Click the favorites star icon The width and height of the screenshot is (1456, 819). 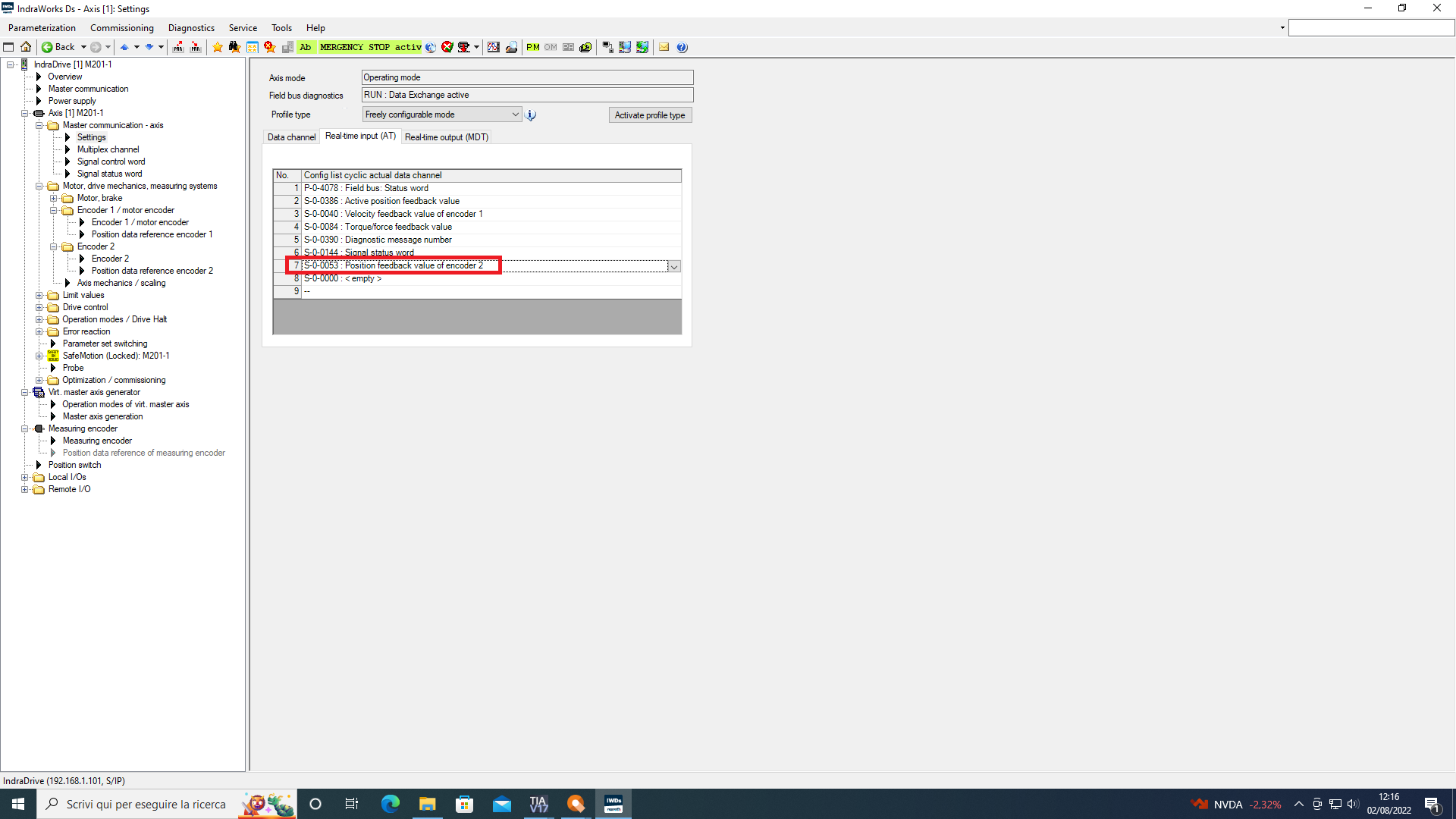click(218, 47)
